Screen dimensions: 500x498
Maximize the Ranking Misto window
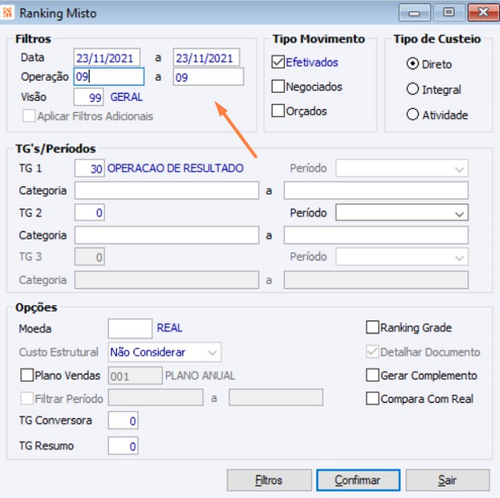[x=449, y=13]
